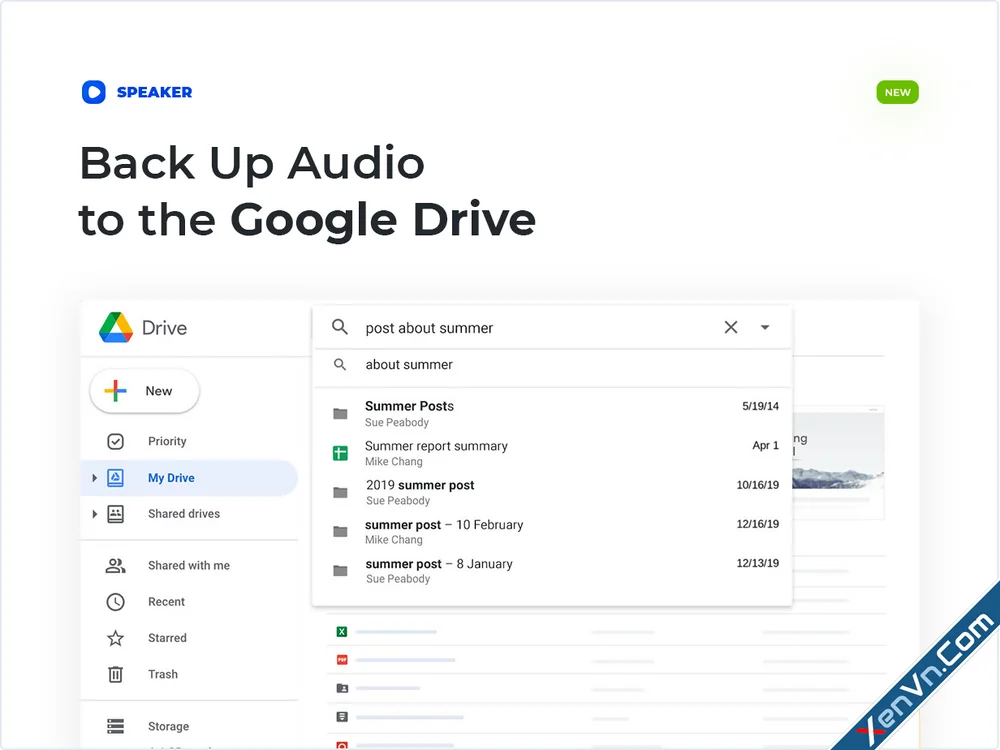Viewport: 1000px width, 750px height.
Task: Open the Storage section
Action: 168,726
